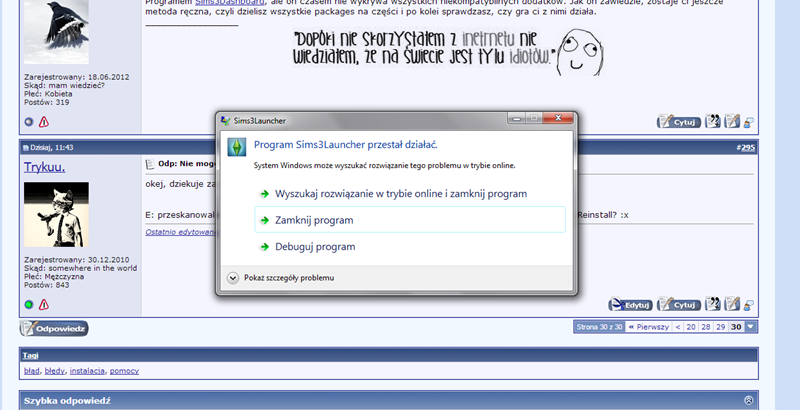Click the 'Program Sims3Launcher przestał działać.' heading
800x410 pixels.
(345, 145)
